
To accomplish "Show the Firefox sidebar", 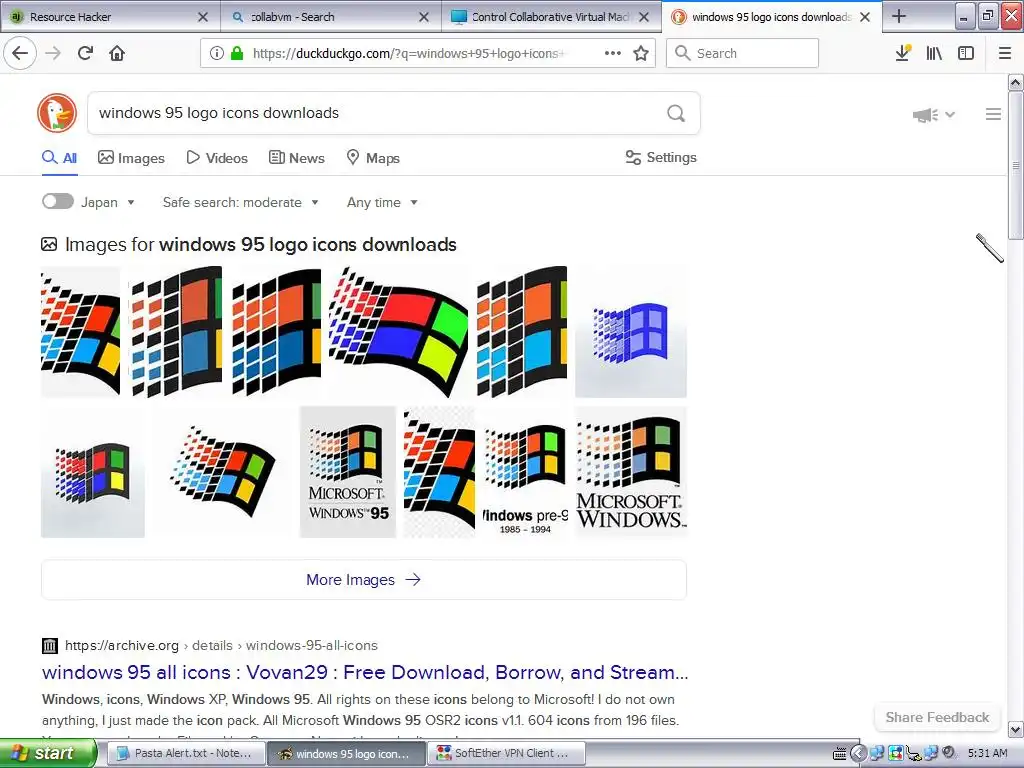I will 966,53.
